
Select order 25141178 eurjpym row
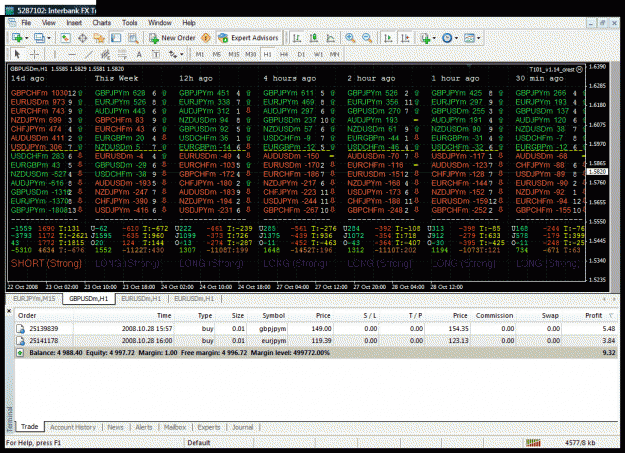[x=316, y=341]
